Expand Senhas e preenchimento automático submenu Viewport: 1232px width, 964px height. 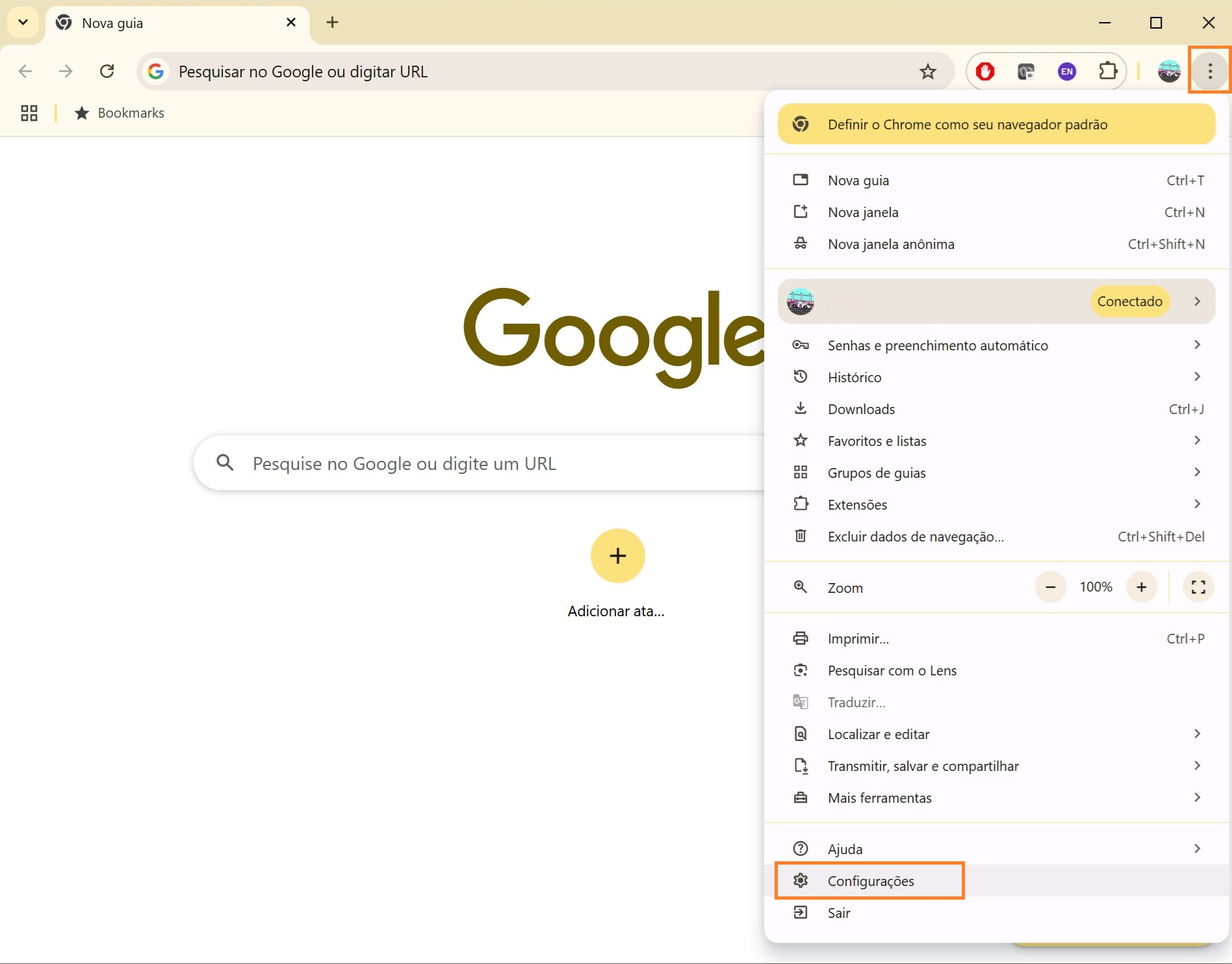997,346
